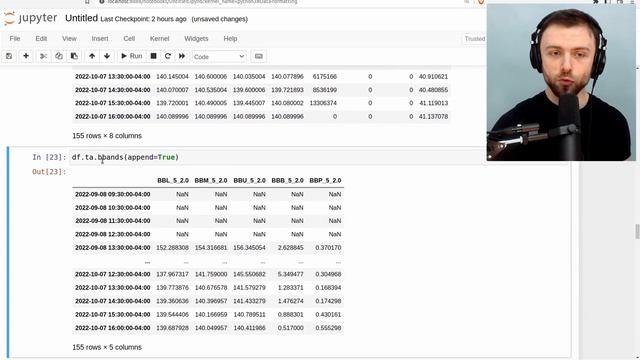Click the BBM_5_2.0 column header
The image size is (640, 360).
tap(211, 180)
